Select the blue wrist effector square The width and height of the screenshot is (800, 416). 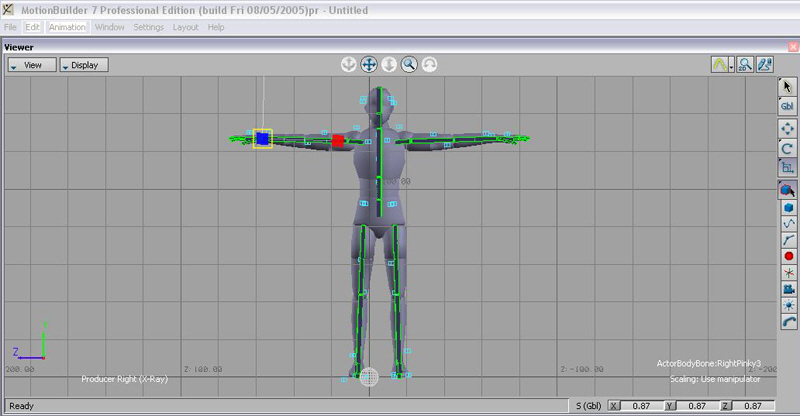pos(263,139)
